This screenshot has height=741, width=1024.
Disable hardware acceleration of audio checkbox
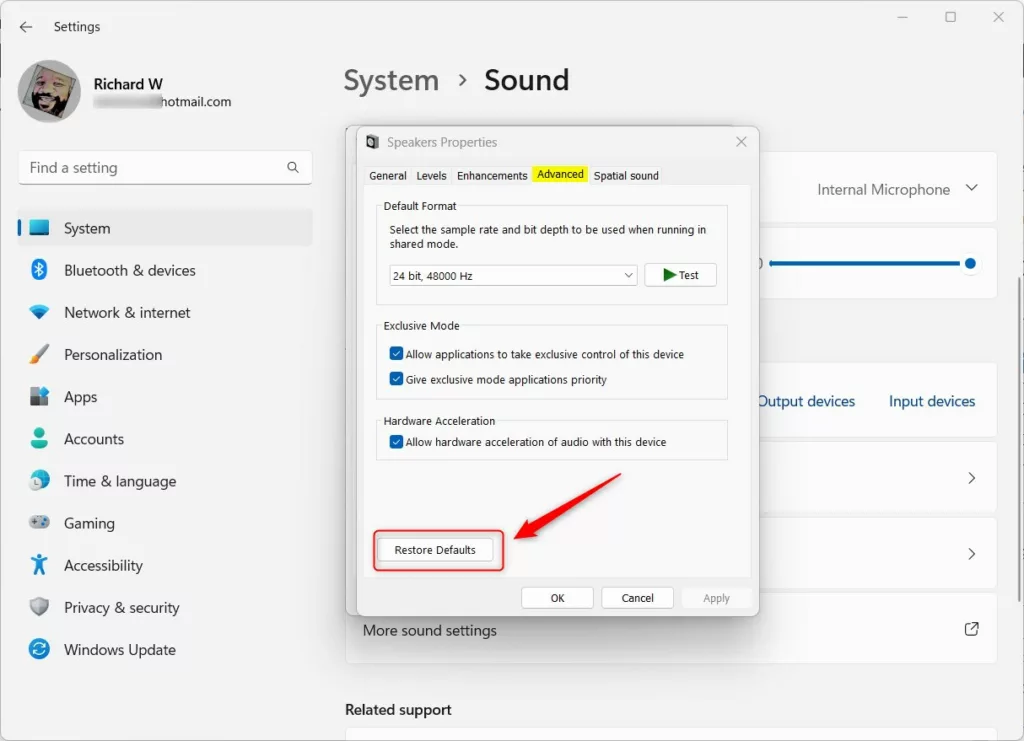click(x=396, y=442)
